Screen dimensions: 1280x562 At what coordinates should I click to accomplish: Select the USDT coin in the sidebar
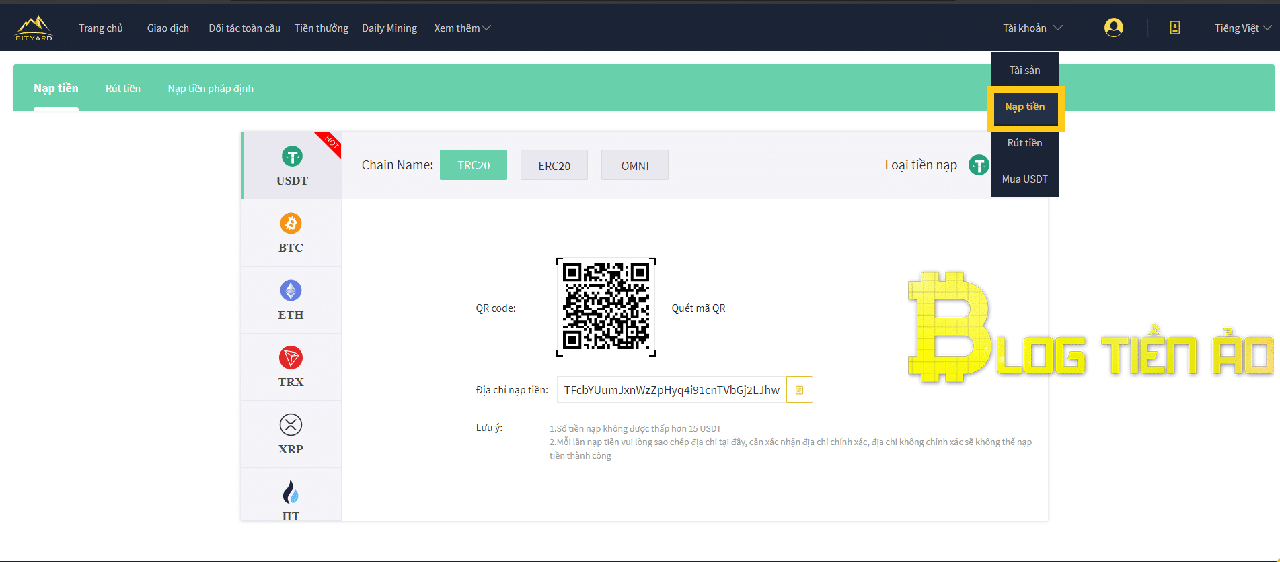coord(292,166)
